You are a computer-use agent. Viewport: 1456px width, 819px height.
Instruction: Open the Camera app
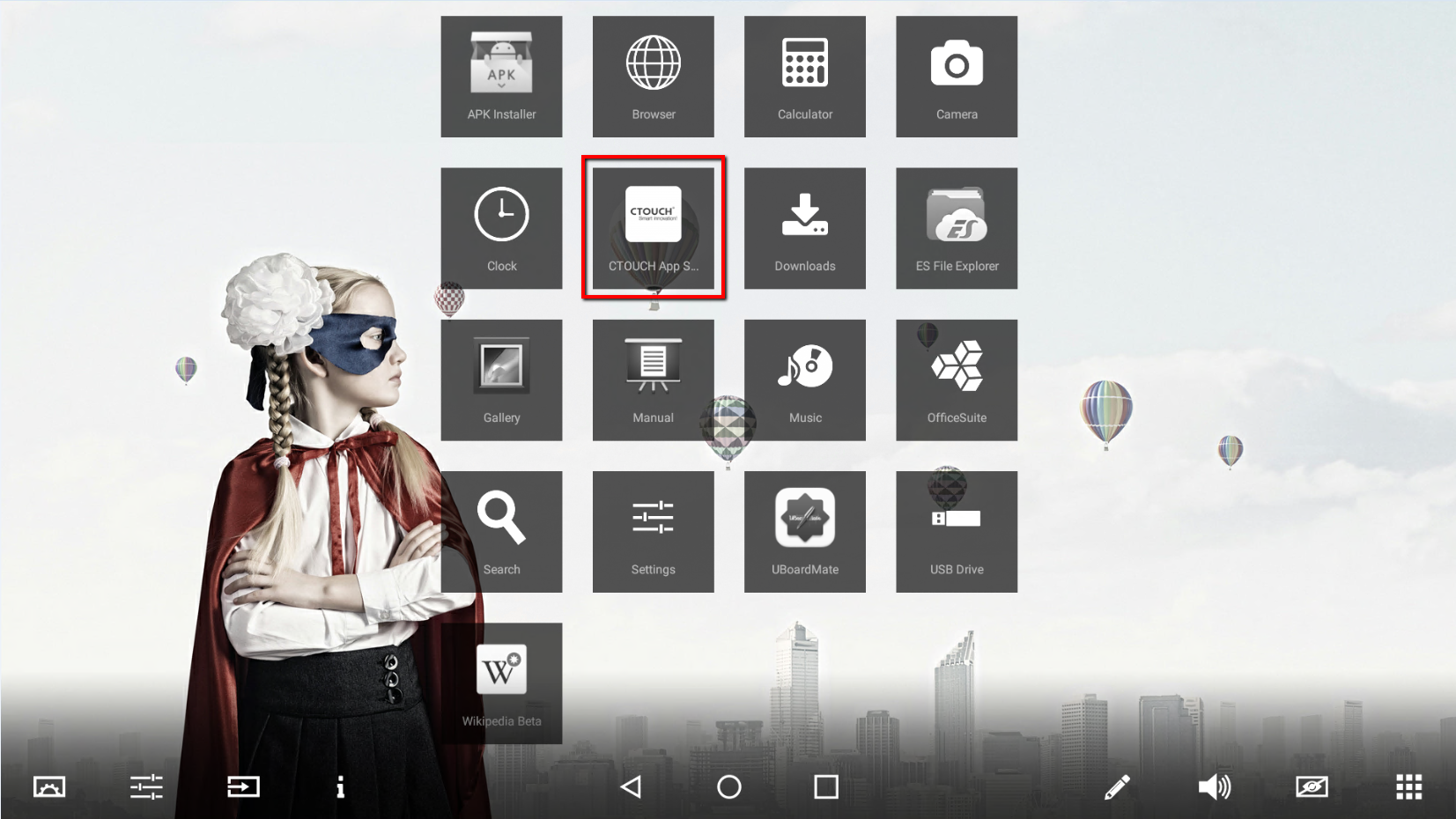point(956,77)
